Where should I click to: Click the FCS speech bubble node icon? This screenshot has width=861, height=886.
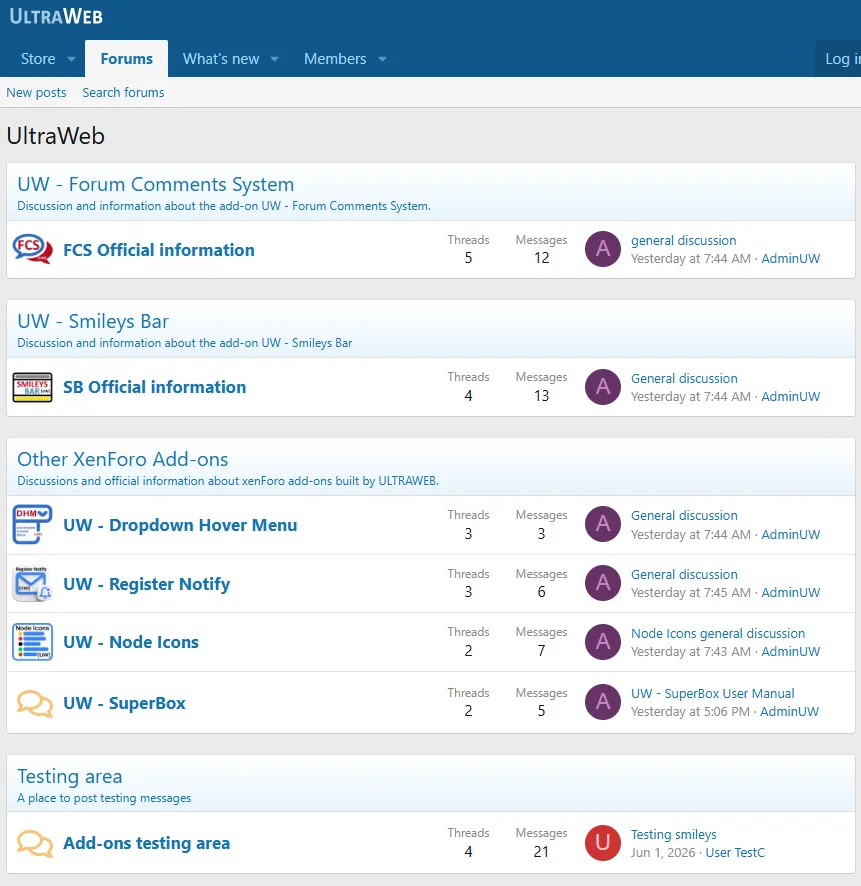[x=33, y=249]
